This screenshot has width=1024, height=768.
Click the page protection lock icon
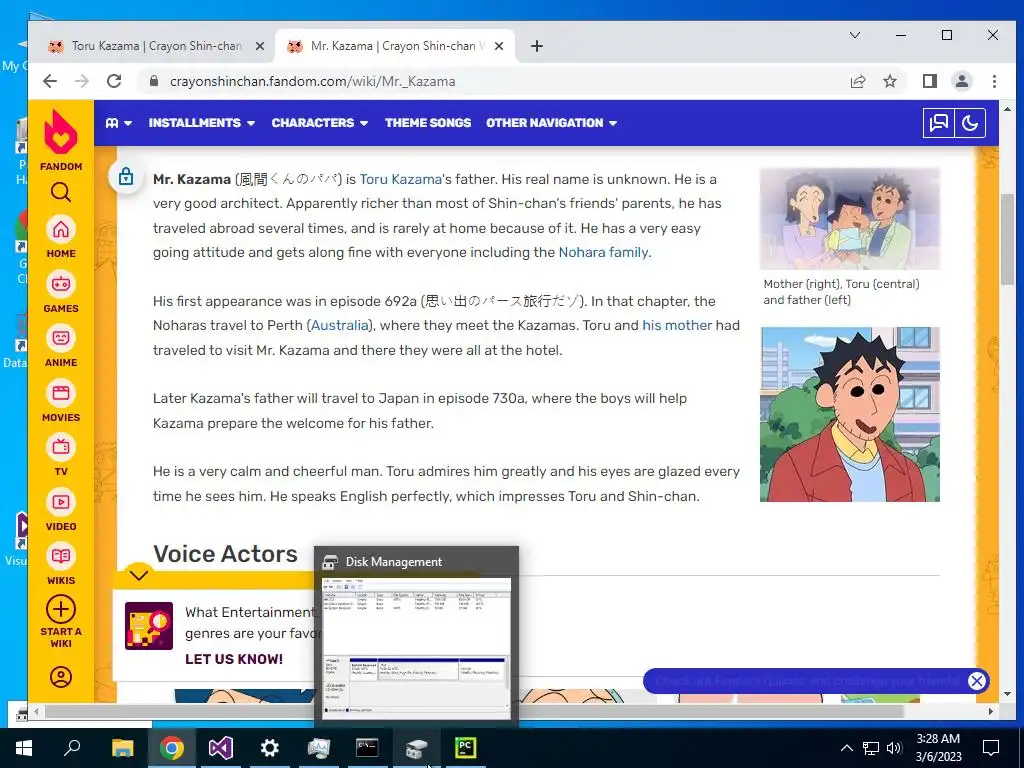pos(125,176)
